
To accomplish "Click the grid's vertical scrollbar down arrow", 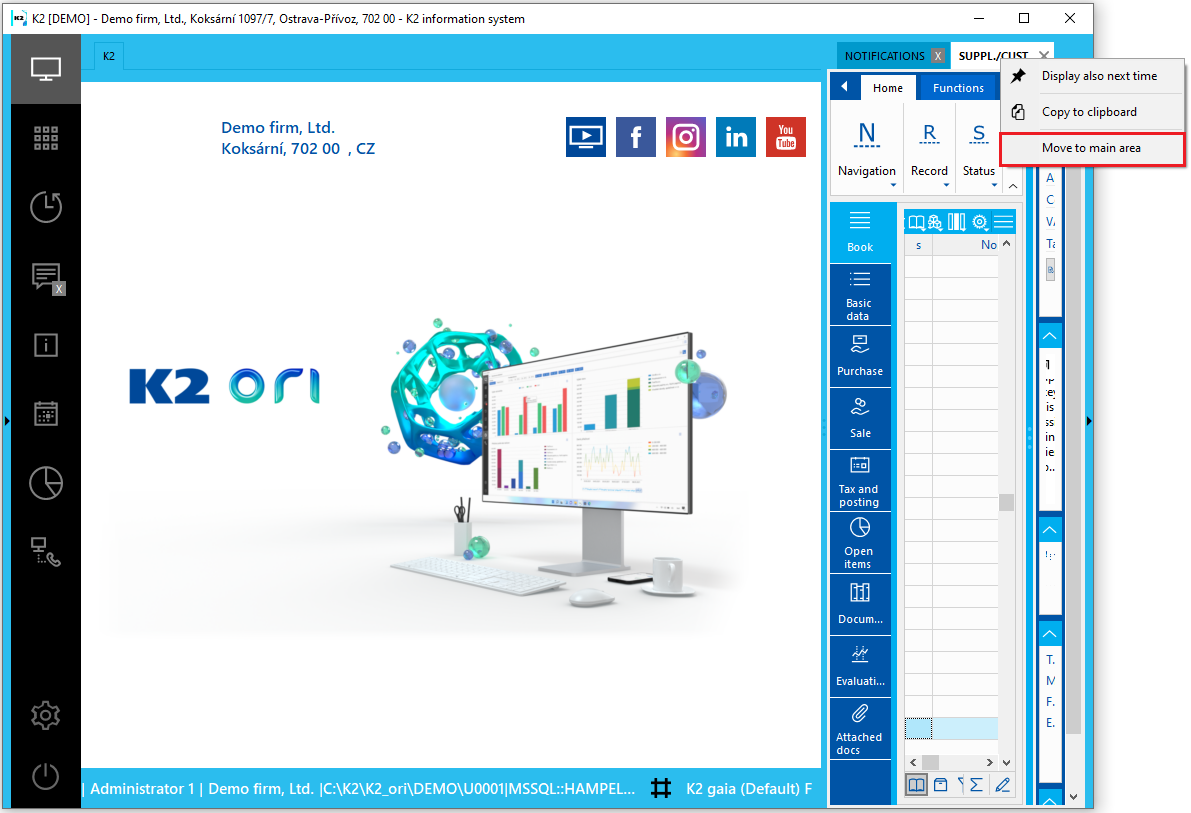I will [1006, 762].
